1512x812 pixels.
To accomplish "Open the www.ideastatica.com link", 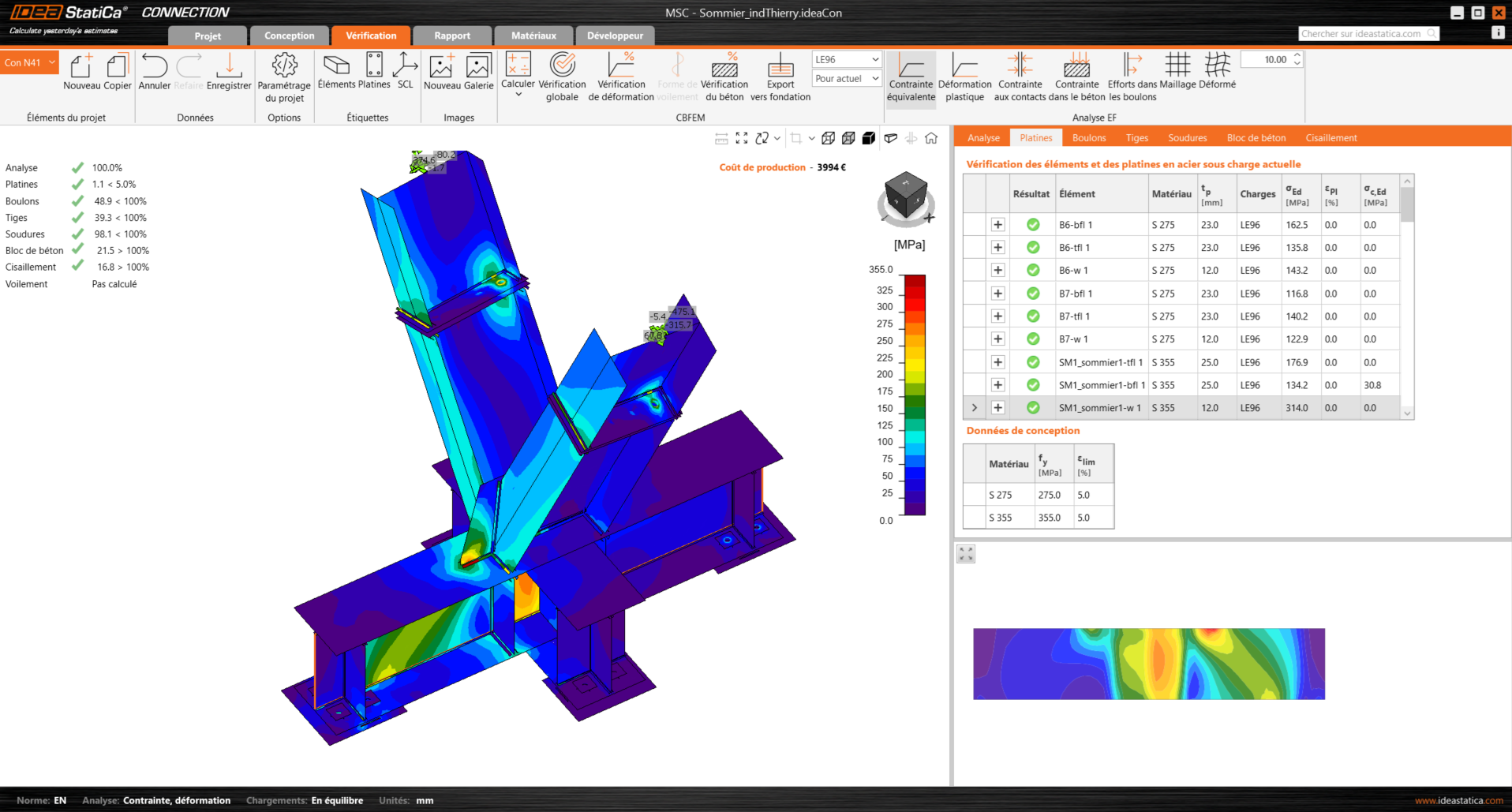I will pos(1458,800).
